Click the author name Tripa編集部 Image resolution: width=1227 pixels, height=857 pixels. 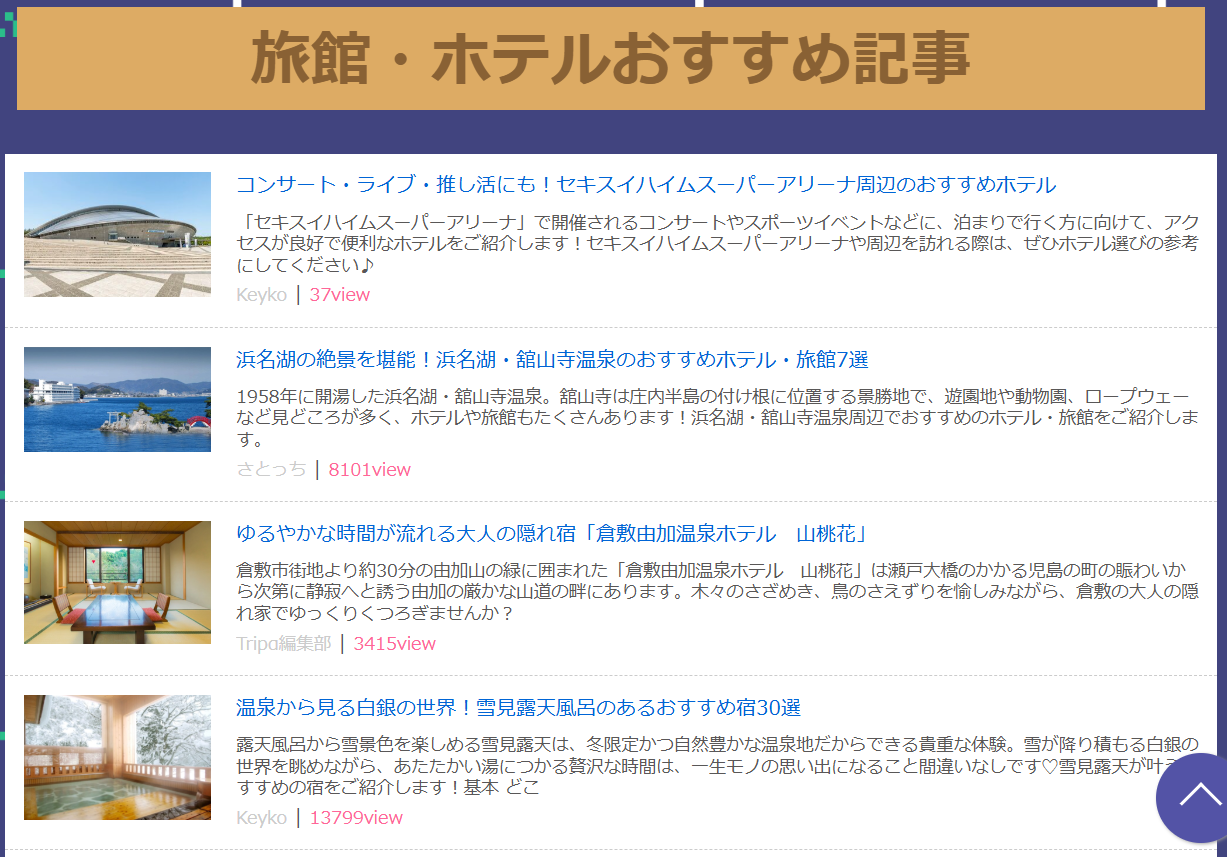pyautogui.click(x=283, y=643)
